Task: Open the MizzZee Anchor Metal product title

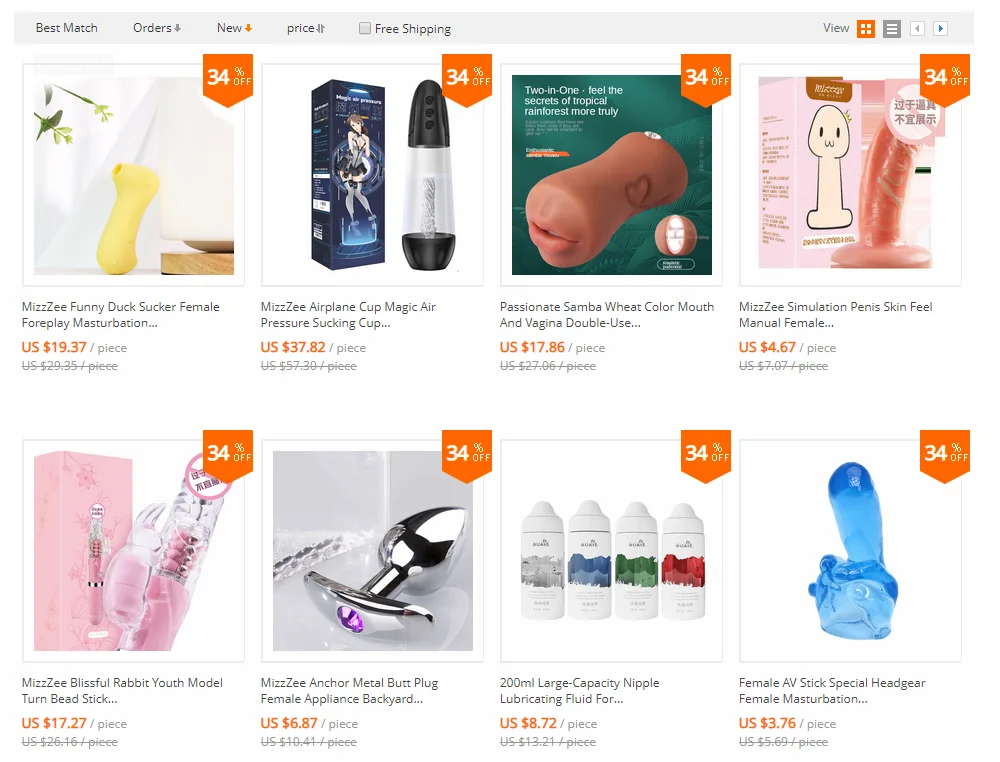Action: tap(349, 691)
